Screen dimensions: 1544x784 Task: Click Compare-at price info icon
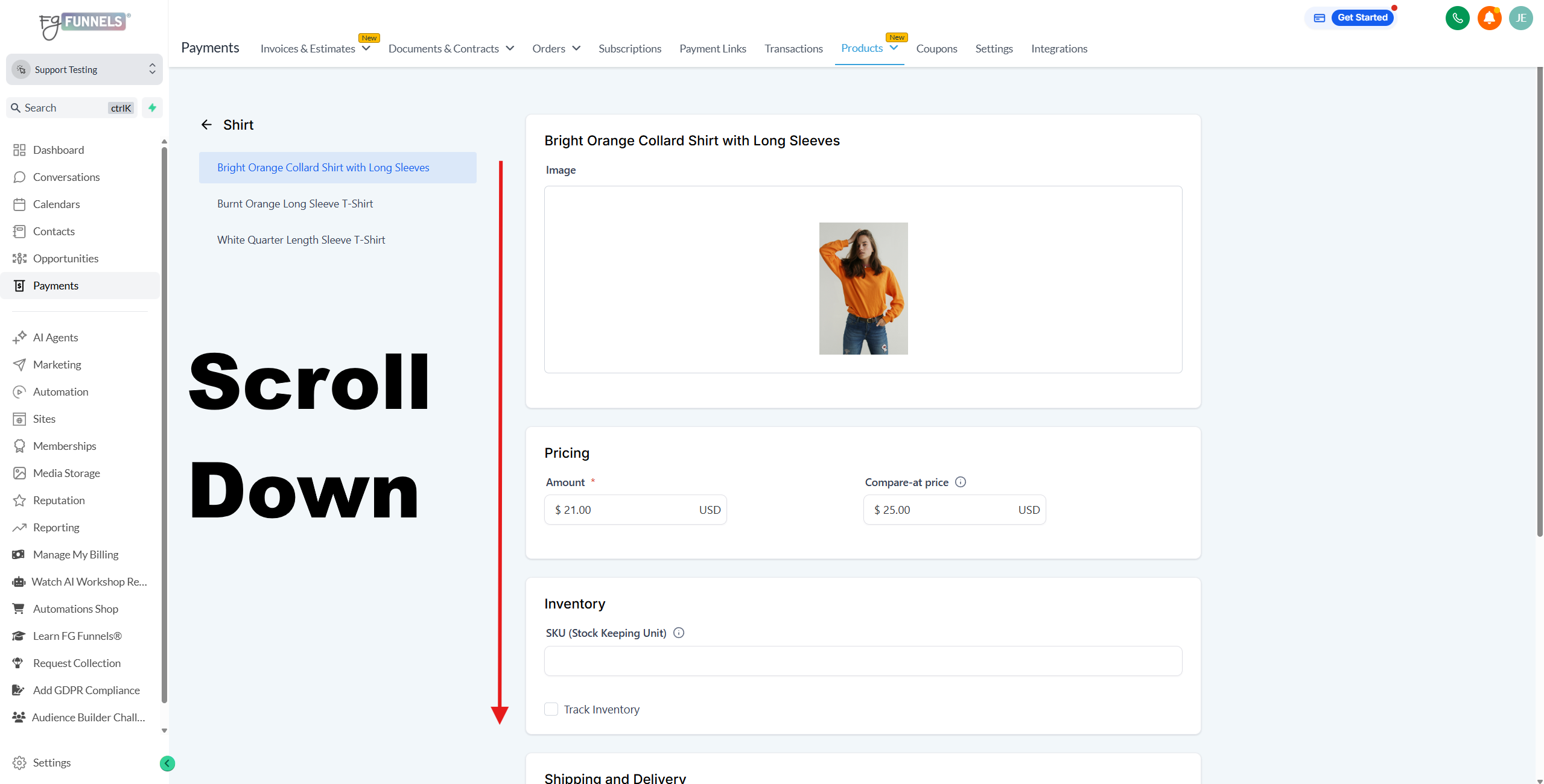coord(961,482)
